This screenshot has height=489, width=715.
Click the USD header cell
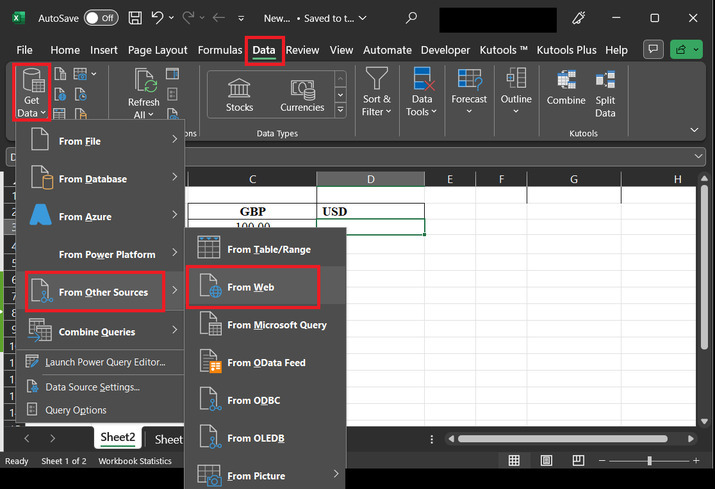click(x=370, y=212)
